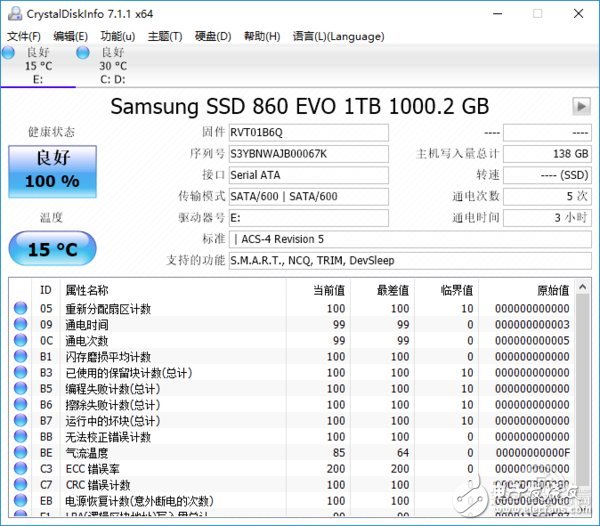Click the status orb of row C7

[20, 485]
